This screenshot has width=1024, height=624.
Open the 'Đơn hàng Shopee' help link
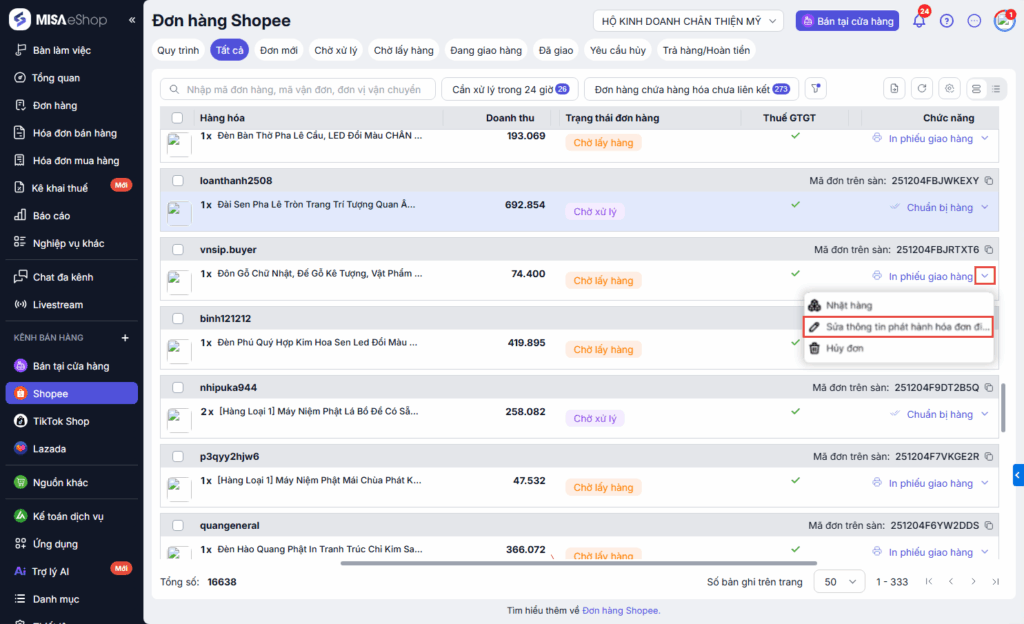pyautogui.click(x=620, y=610)
